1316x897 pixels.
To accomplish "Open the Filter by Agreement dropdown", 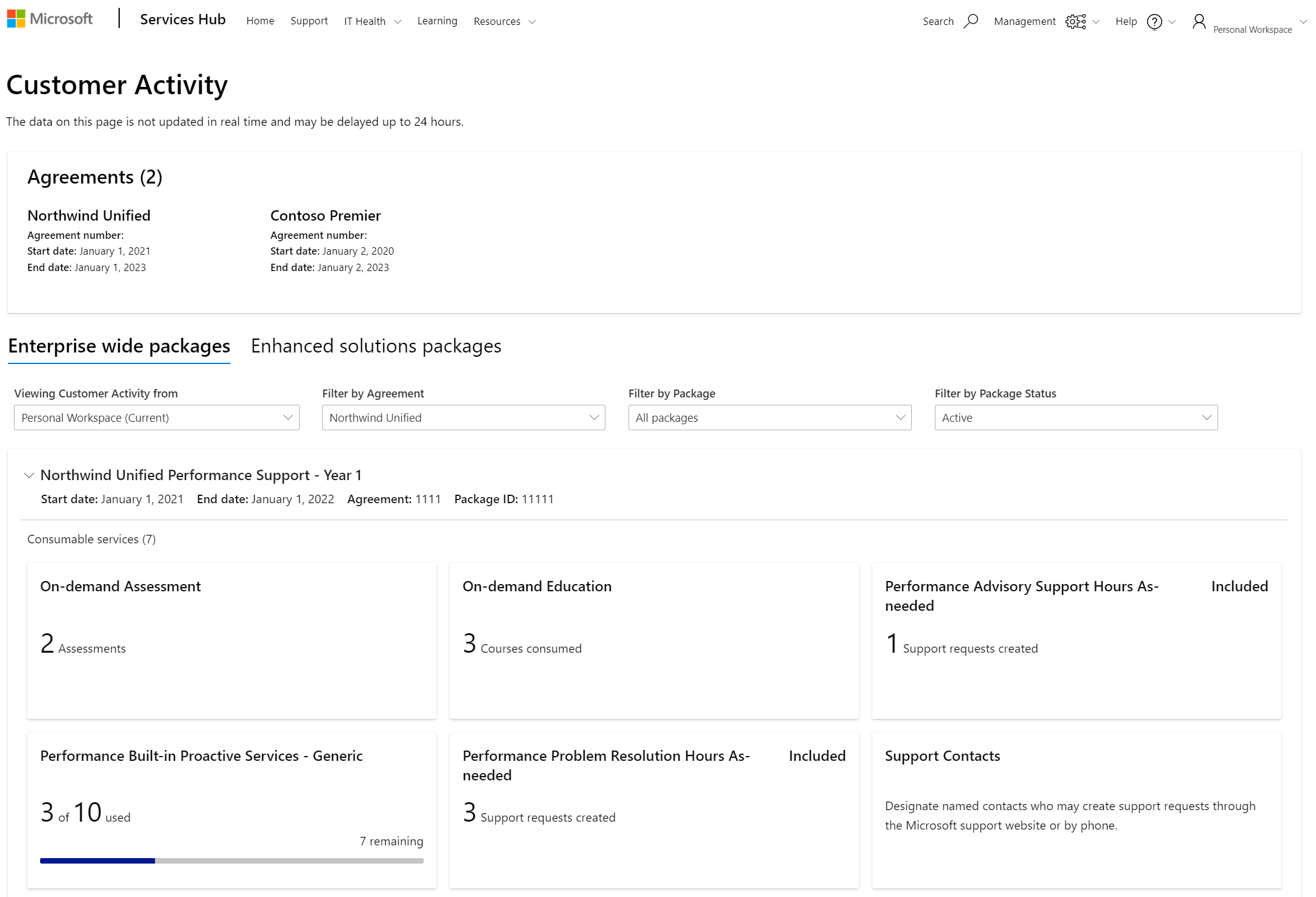I will pyautogui.click(x=463, y=418).
